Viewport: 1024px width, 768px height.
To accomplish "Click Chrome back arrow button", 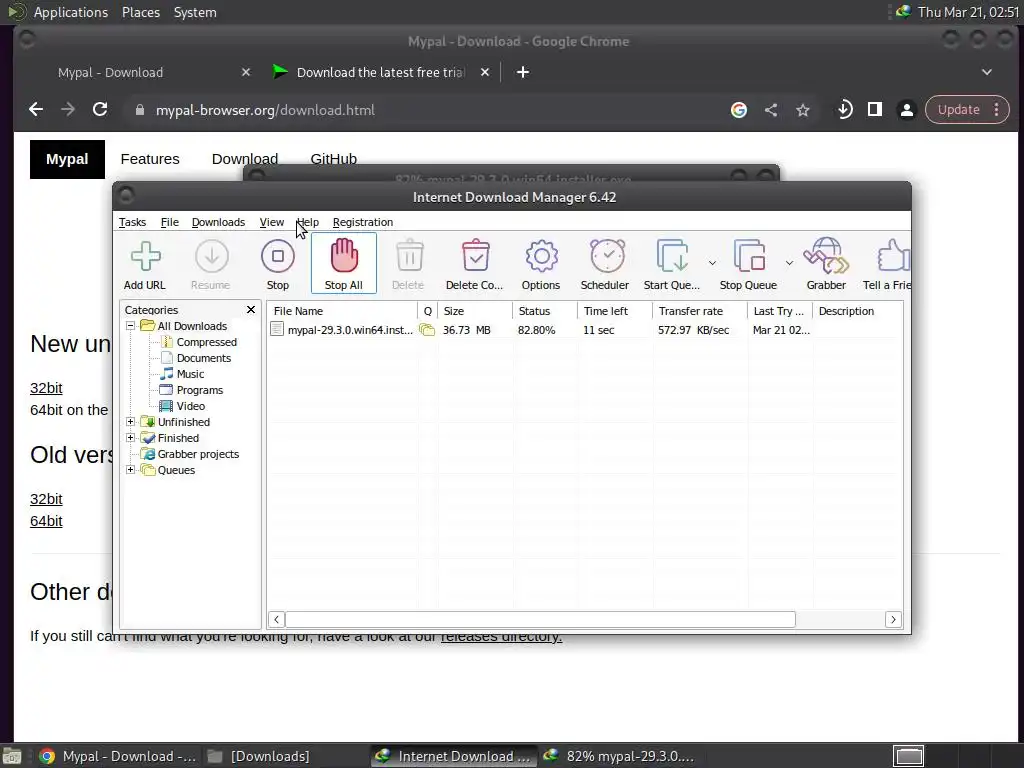I will 36,110.
